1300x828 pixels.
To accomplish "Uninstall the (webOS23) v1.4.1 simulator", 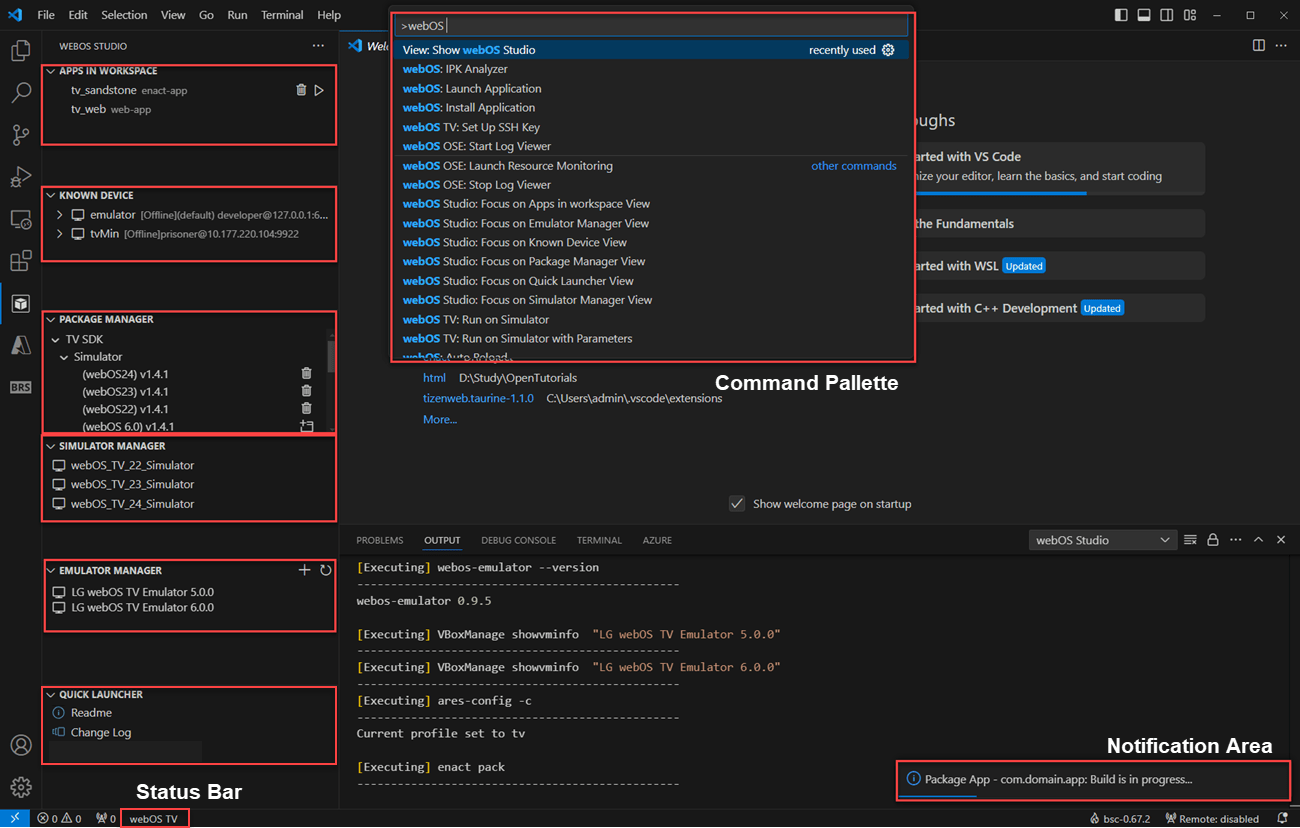I will pos(306,391).
